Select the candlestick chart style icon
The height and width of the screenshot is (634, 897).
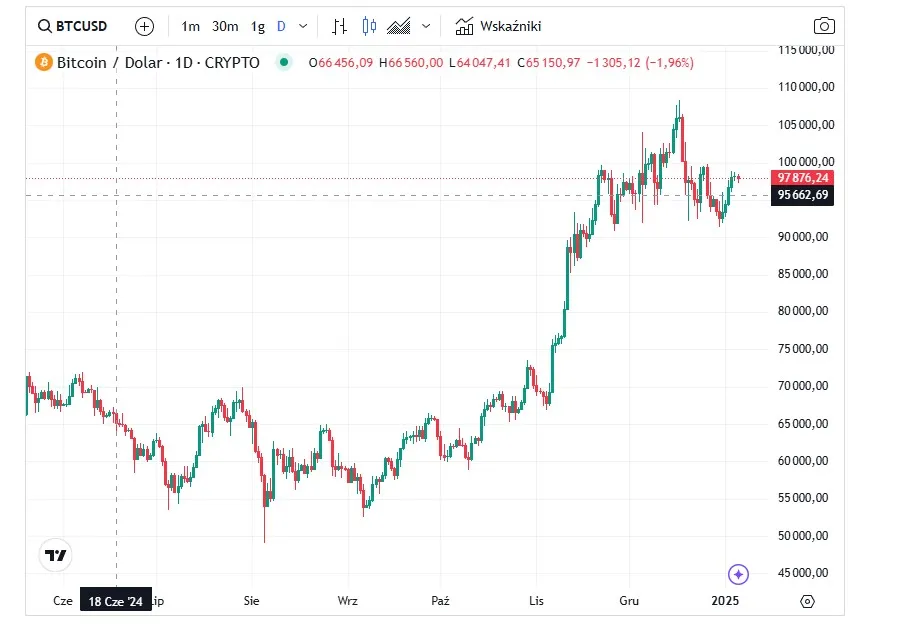[x=370, y=26]
